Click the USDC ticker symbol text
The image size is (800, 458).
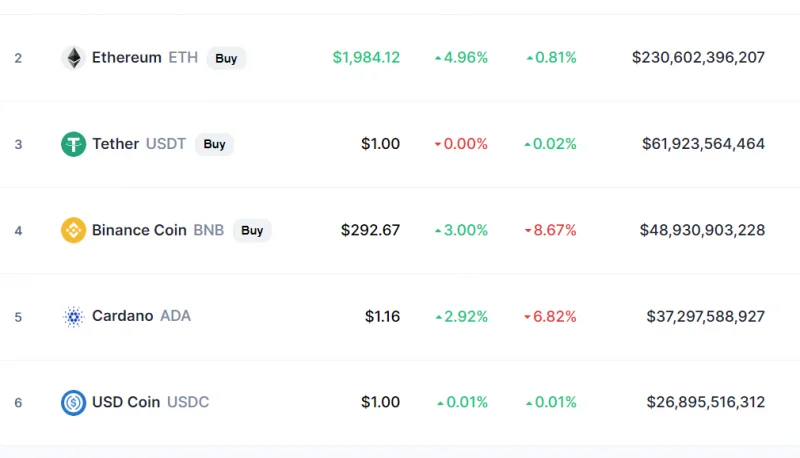[188, 402]
